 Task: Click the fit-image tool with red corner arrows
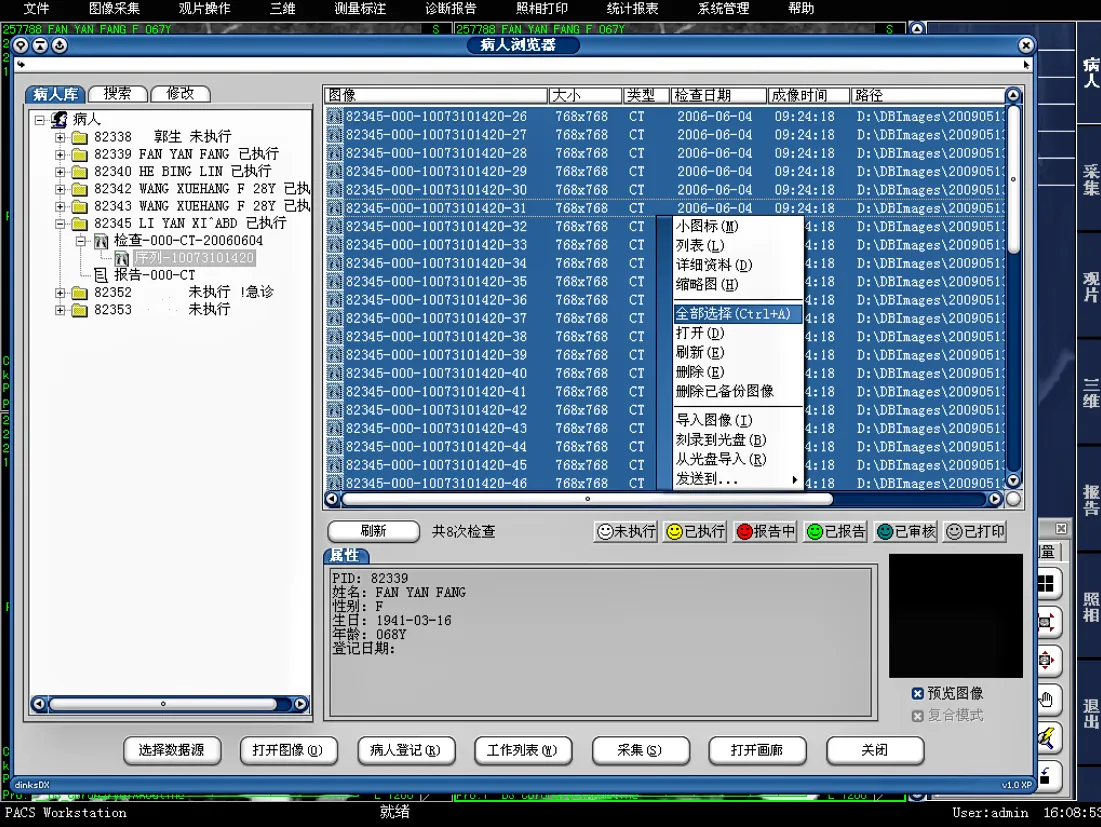click(x=1046, y=622)
